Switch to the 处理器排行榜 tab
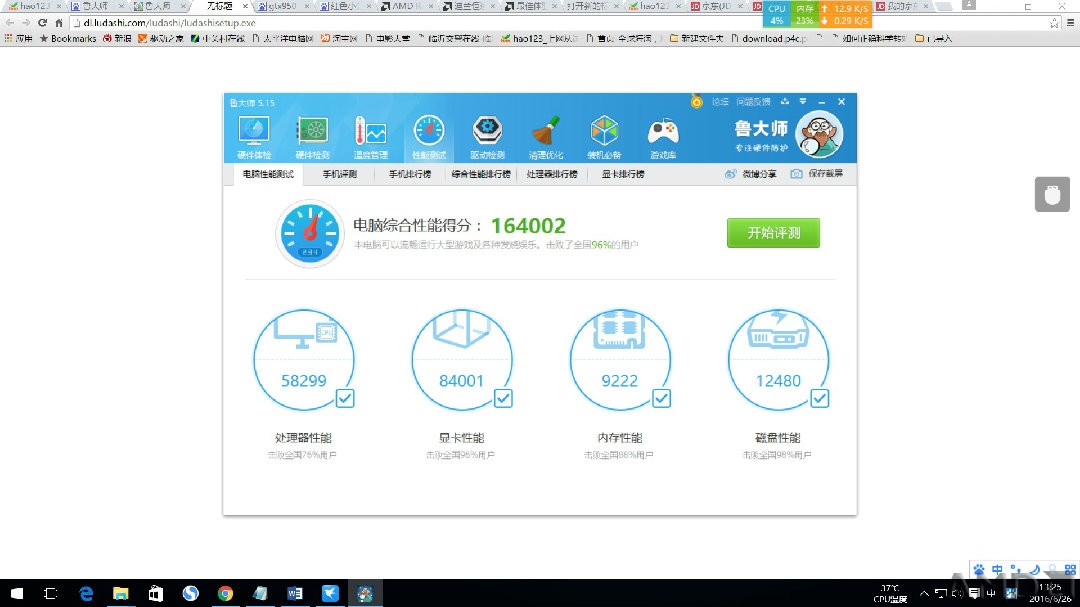1080x607 pixels. (552, 174)
